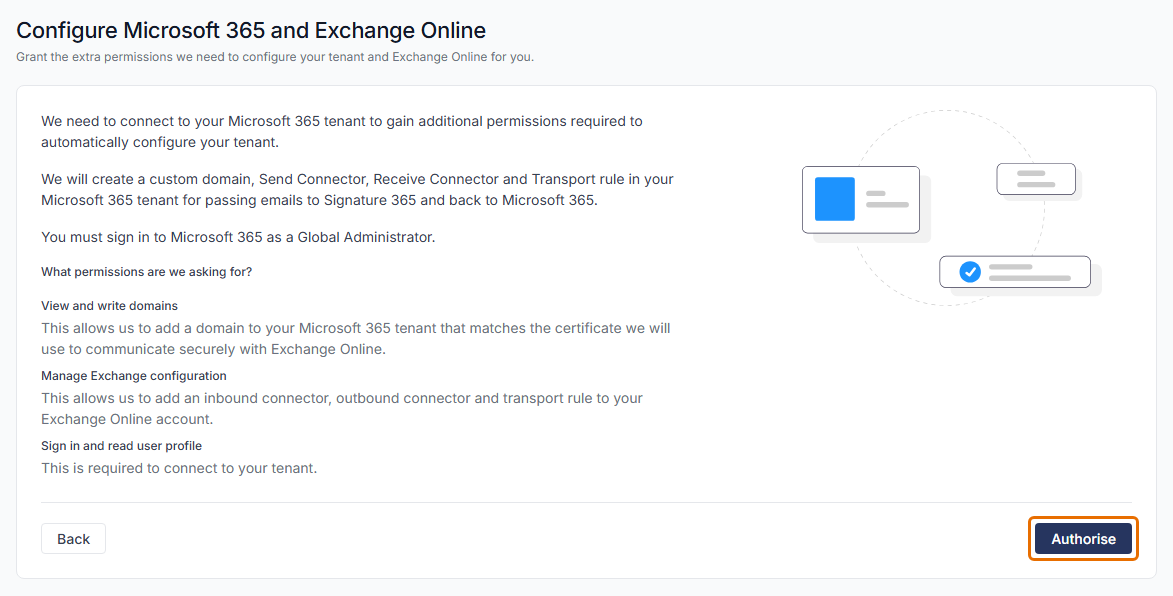Click the 'Manage Exchange configuration' heading
This screenshot has width=1173, height=596.
tap(134, 375)
